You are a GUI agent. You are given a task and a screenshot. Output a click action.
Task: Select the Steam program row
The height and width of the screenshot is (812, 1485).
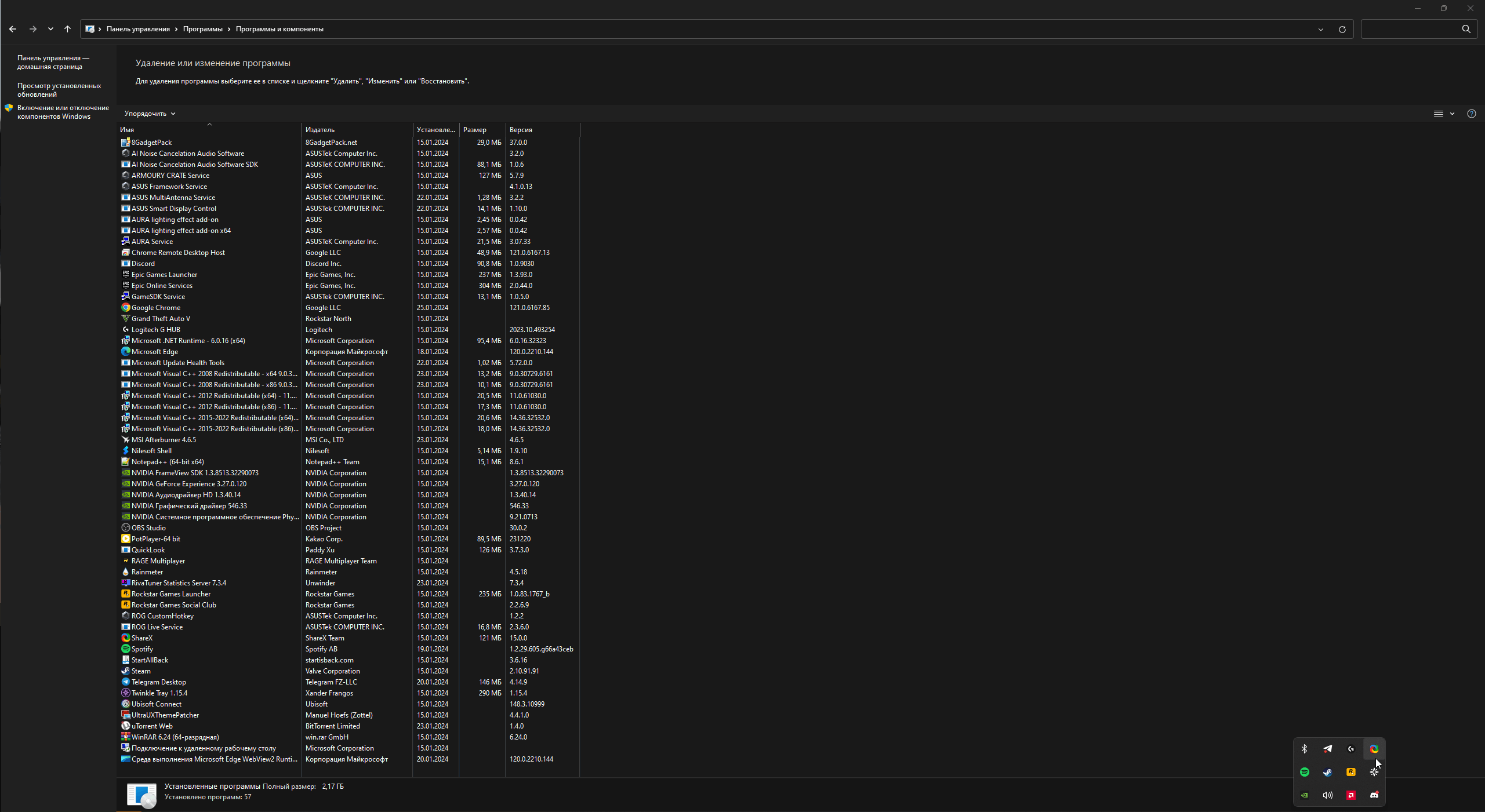[349, 671]
